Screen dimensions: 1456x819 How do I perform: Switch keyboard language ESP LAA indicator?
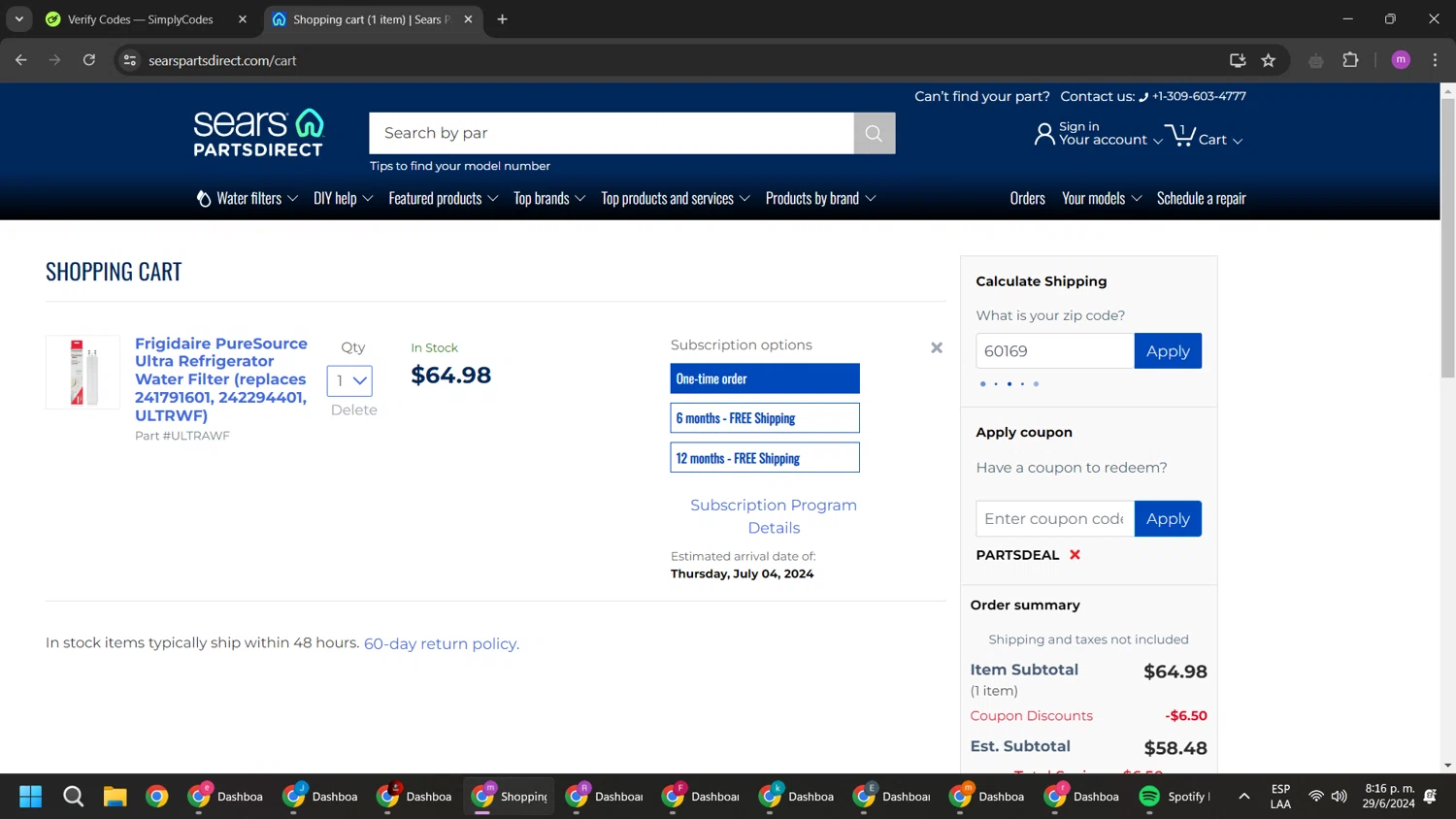[x=1280, y=797]
